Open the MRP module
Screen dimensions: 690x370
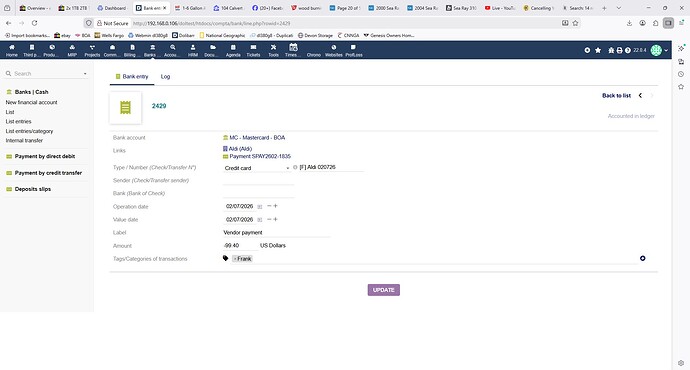click(x=72, y=50)
